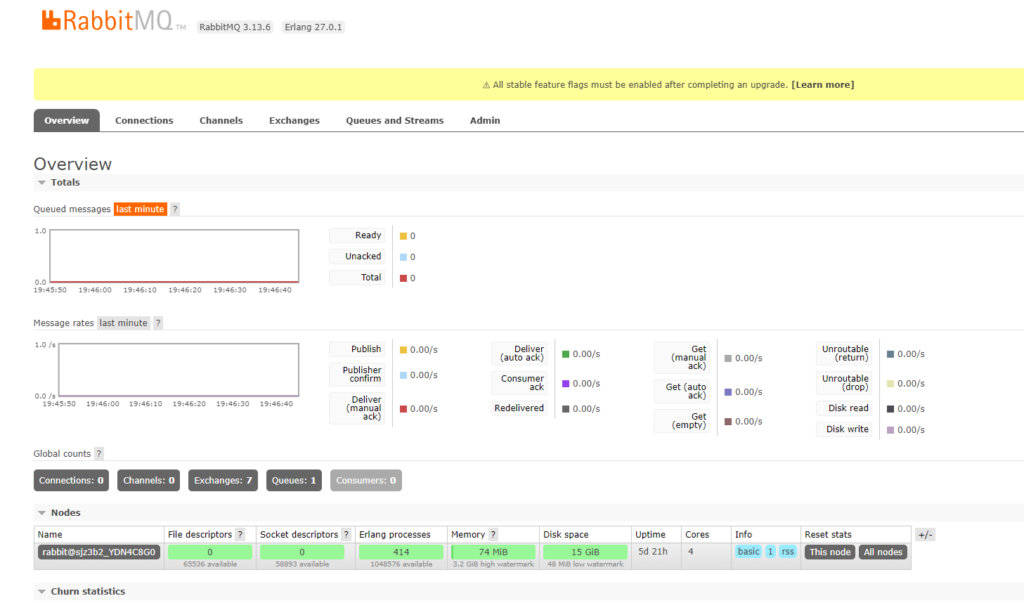Click the Publisher confirm legend label

click(357, 374)
